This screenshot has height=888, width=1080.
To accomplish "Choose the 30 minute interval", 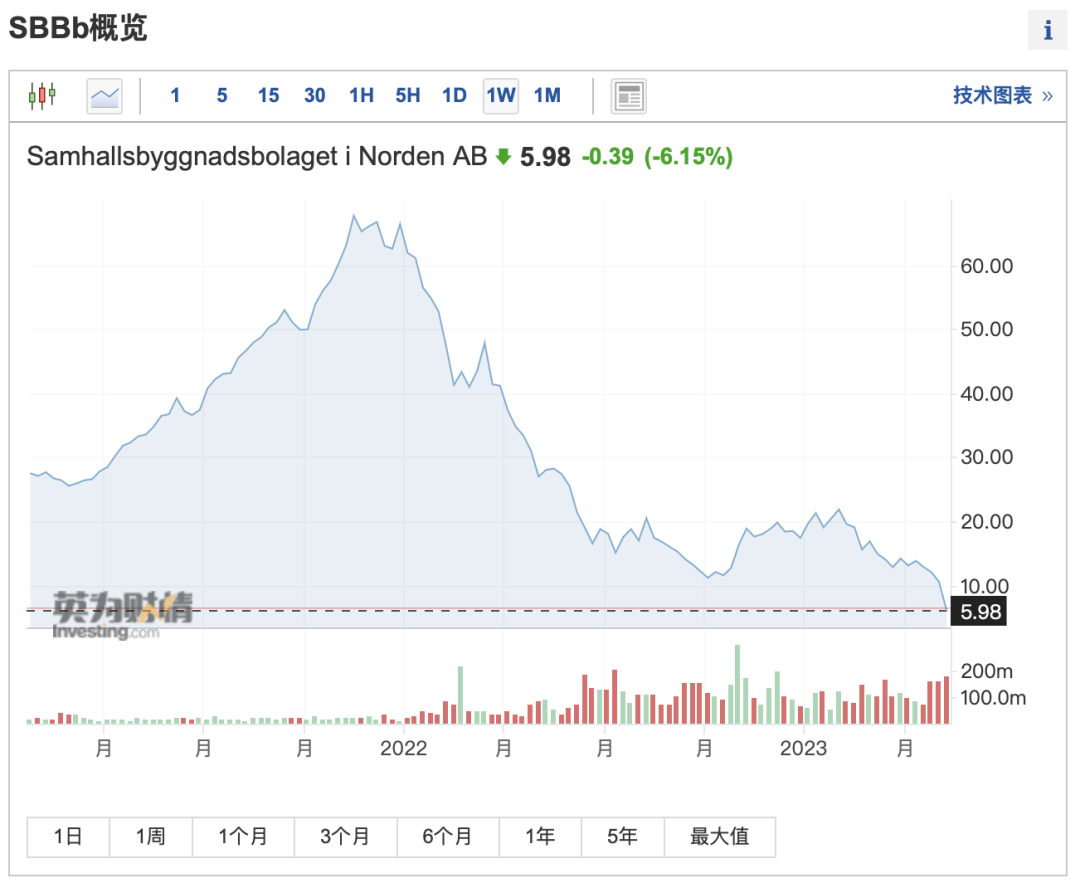I will 314,96.
